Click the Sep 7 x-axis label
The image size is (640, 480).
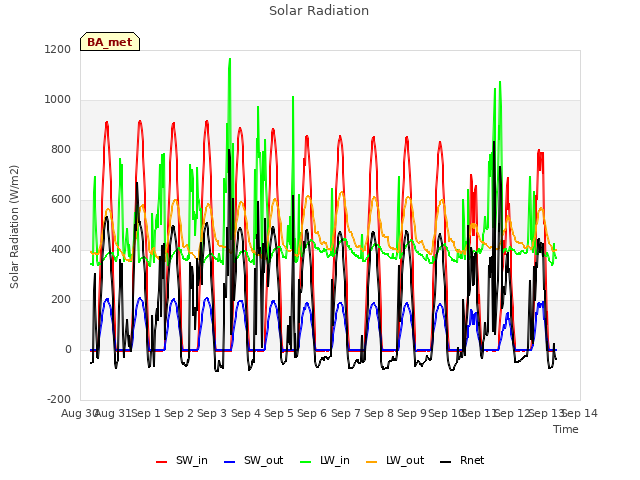tap(346, 413)
